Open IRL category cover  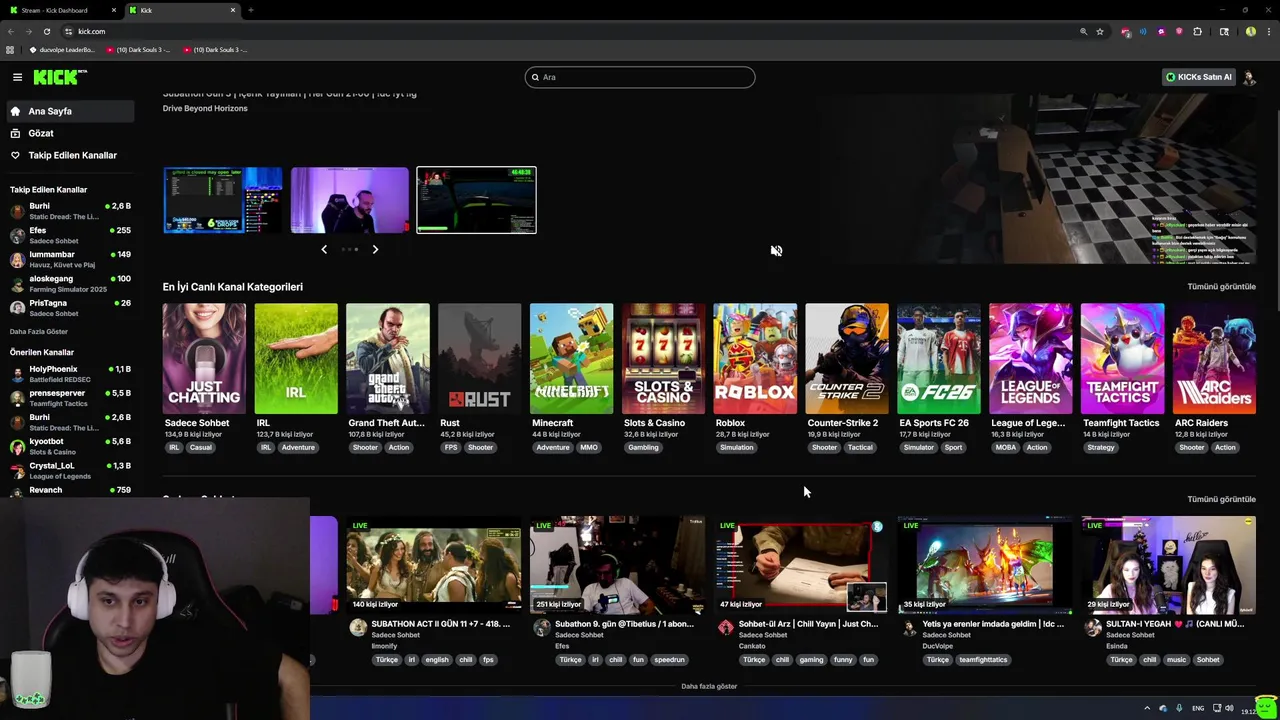point(296,359)
